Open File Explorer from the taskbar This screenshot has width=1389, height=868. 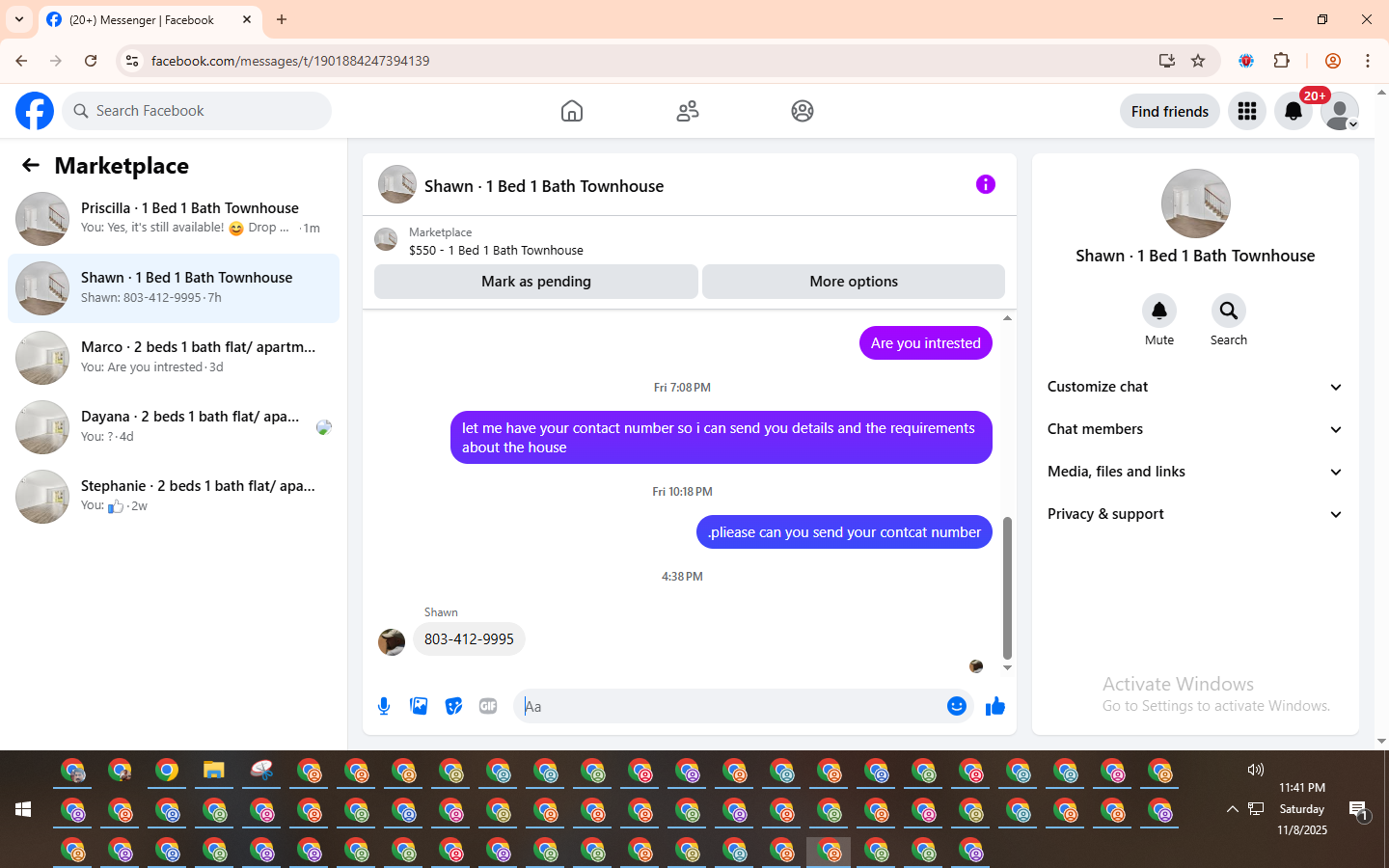click(214, 771)
